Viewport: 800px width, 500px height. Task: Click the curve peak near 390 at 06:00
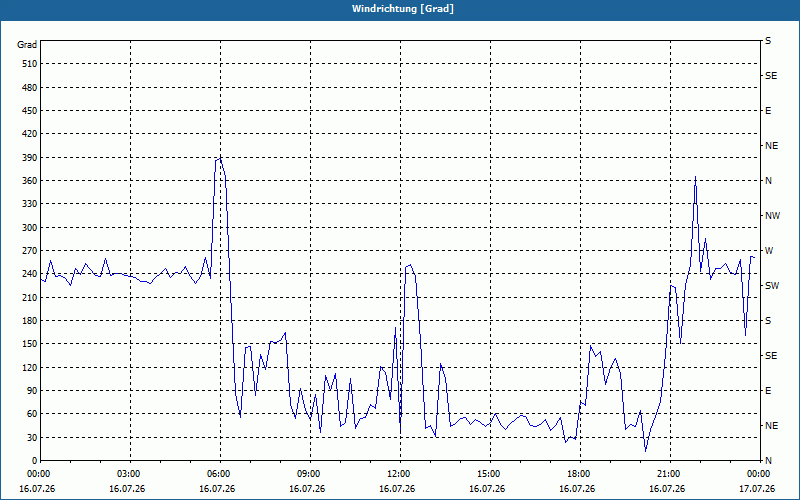[220, 158]
